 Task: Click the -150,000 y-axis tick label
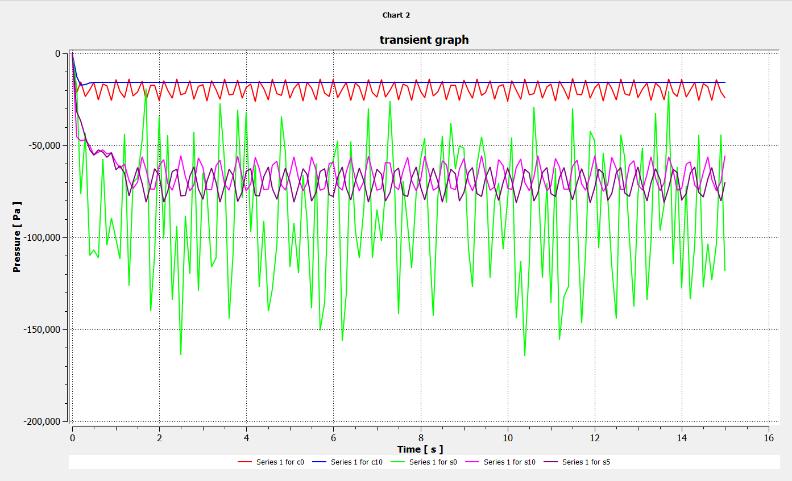tap(42, 329)
